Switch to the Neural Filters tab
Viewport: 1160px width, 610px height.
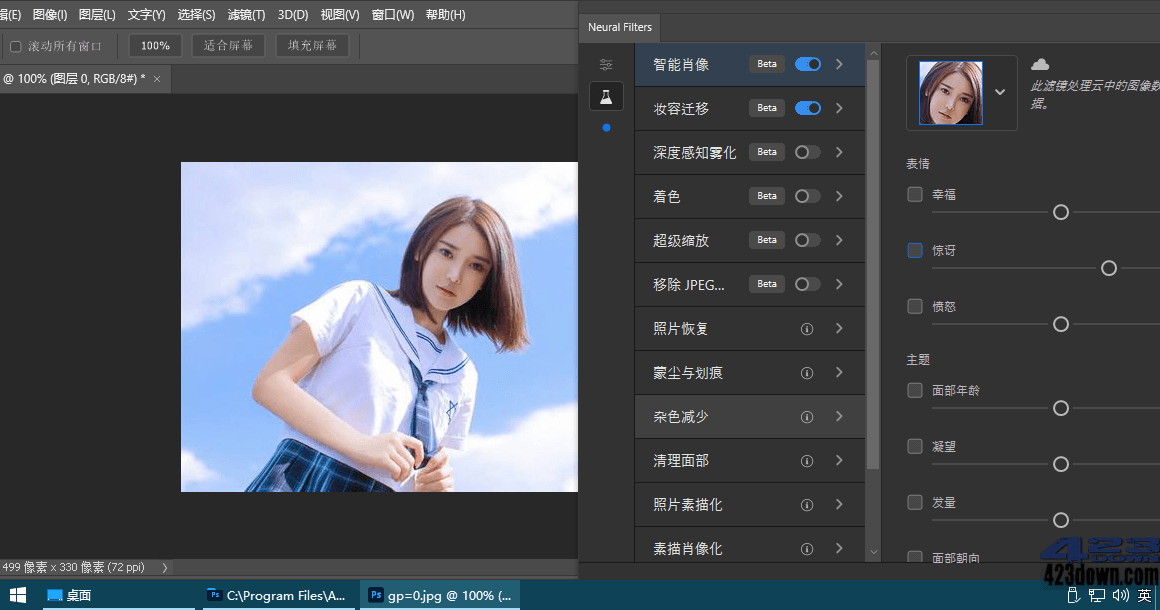619,27
